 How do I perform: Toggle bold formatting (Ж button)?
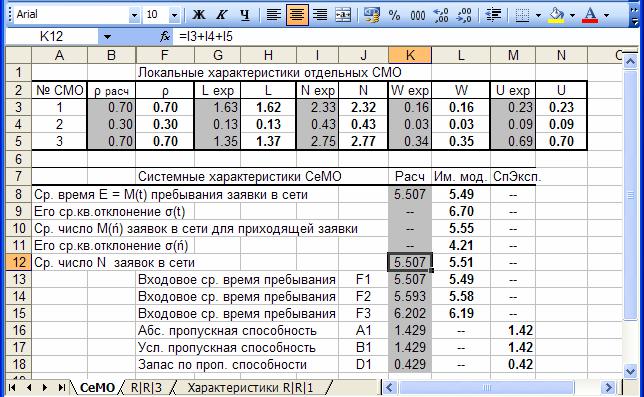click(199, 15)
